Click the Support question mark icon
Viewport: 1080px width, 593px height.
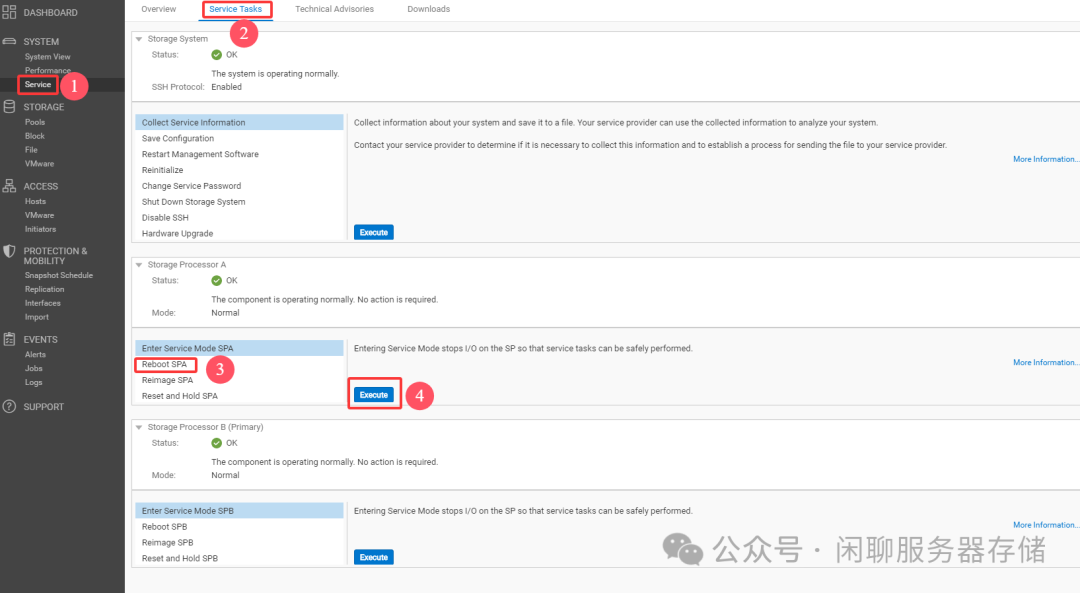click(x=9, y=406)
